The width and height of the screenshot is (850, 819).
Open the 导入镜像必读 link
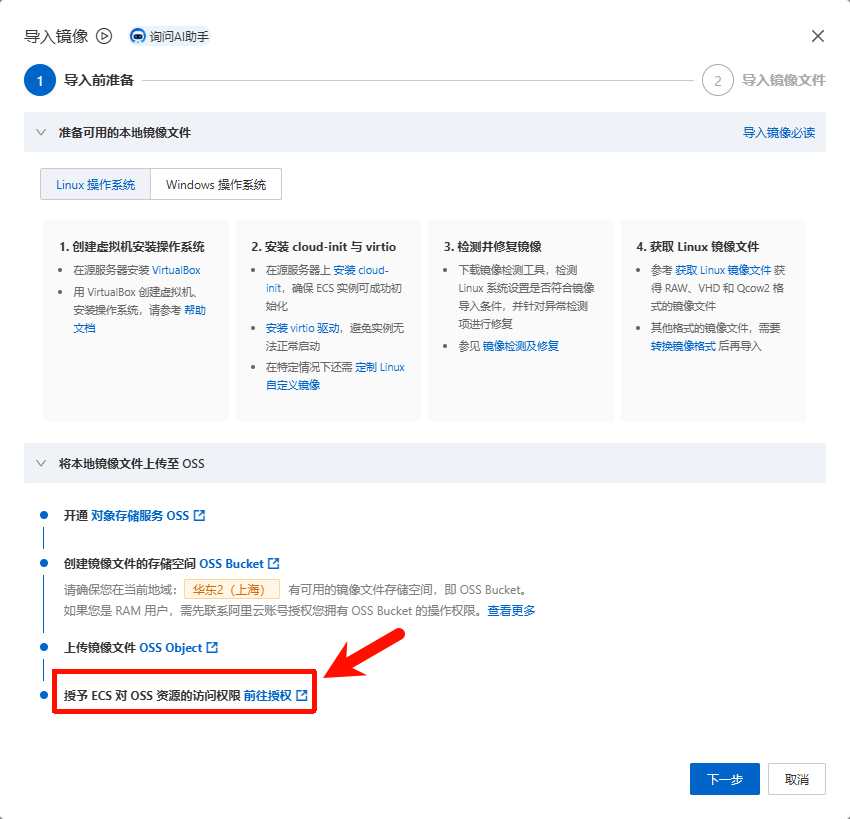click(778, 132)
